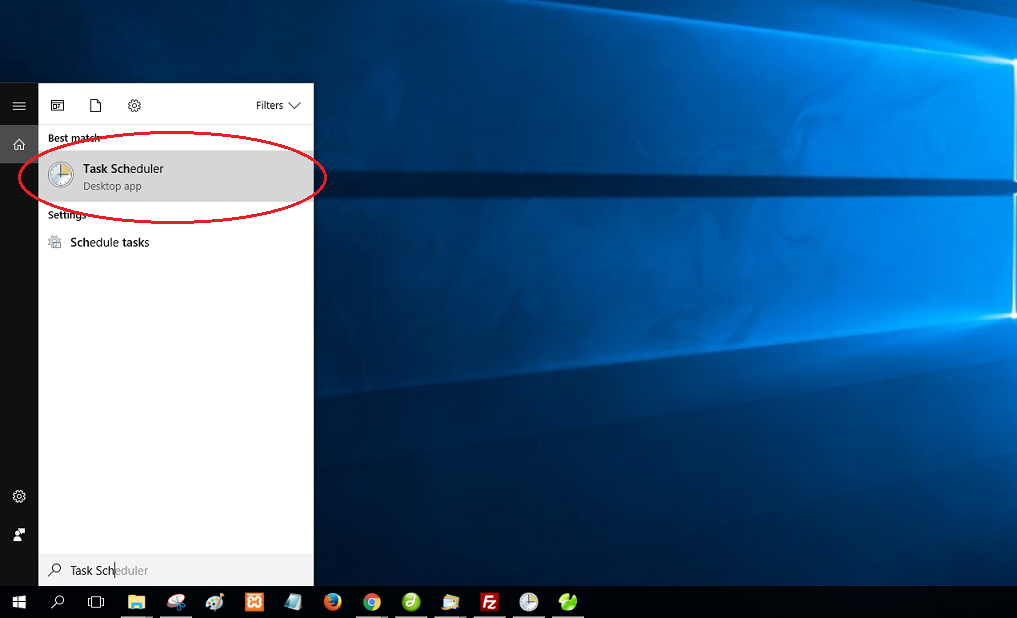Open Snipping Tool from the taskbar

[x=176, y=602]
